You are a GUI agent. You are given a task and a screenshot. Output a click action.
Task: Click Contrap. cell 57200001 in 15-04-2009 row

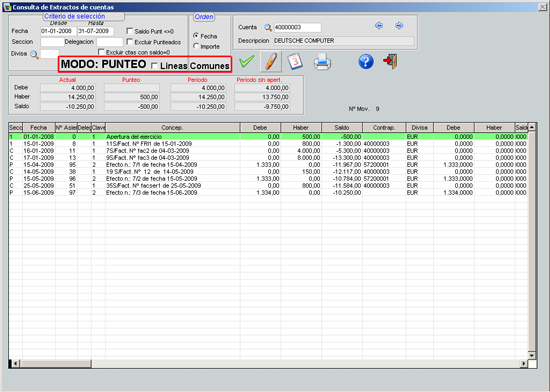[x=384, y=164]
